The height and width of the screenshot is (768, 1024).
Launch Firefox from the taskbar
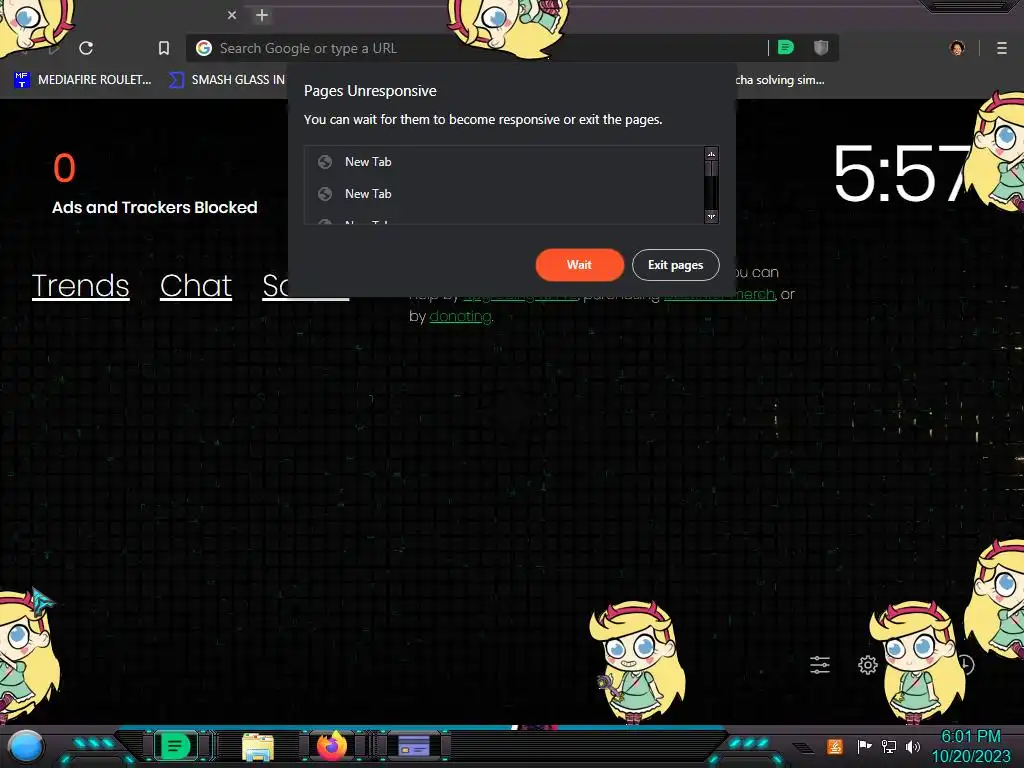coord(332,746)
